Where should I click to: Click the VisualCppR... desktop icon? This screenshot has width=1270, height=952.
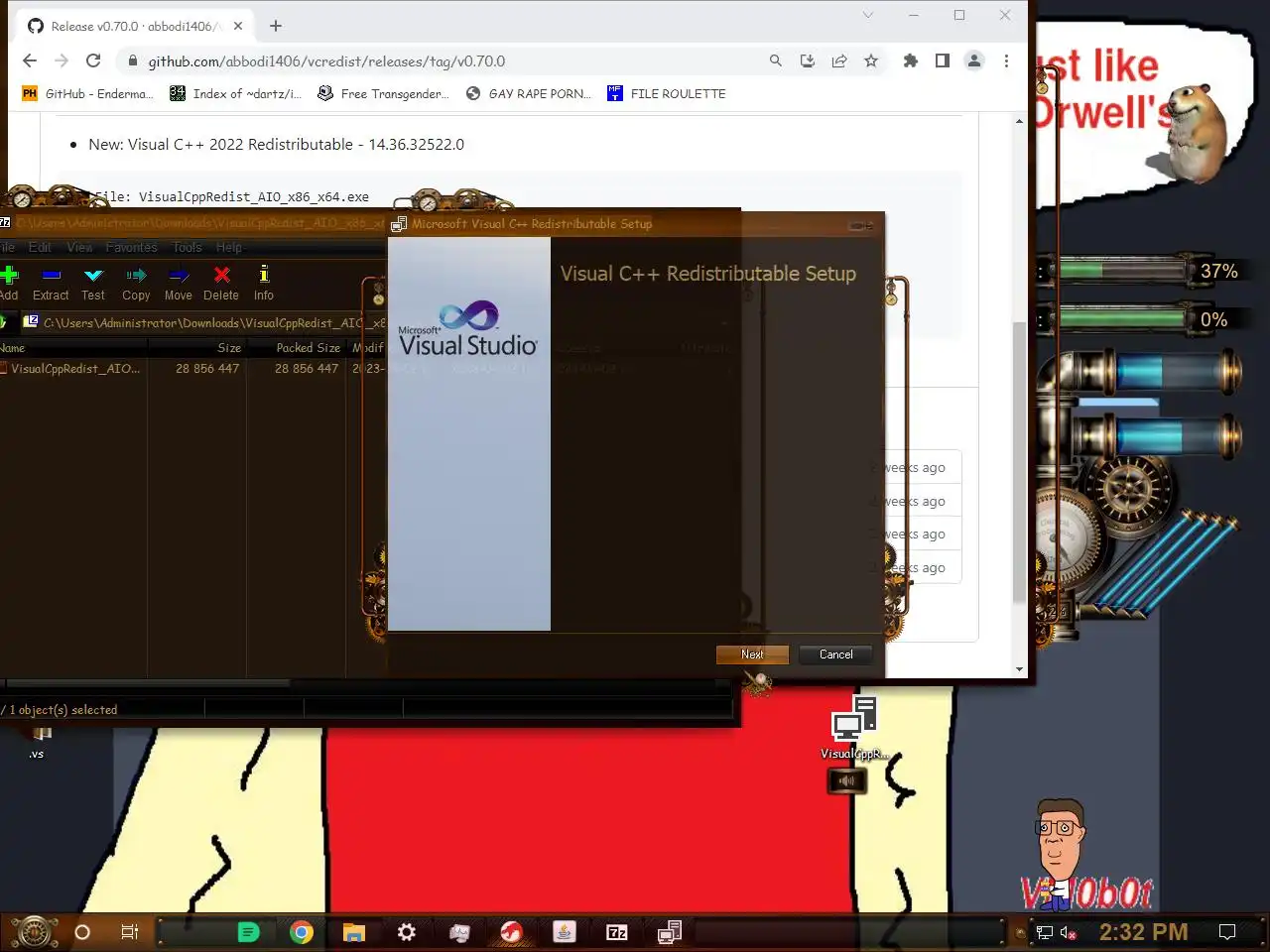pyautogui.click(x=854, y=728)
